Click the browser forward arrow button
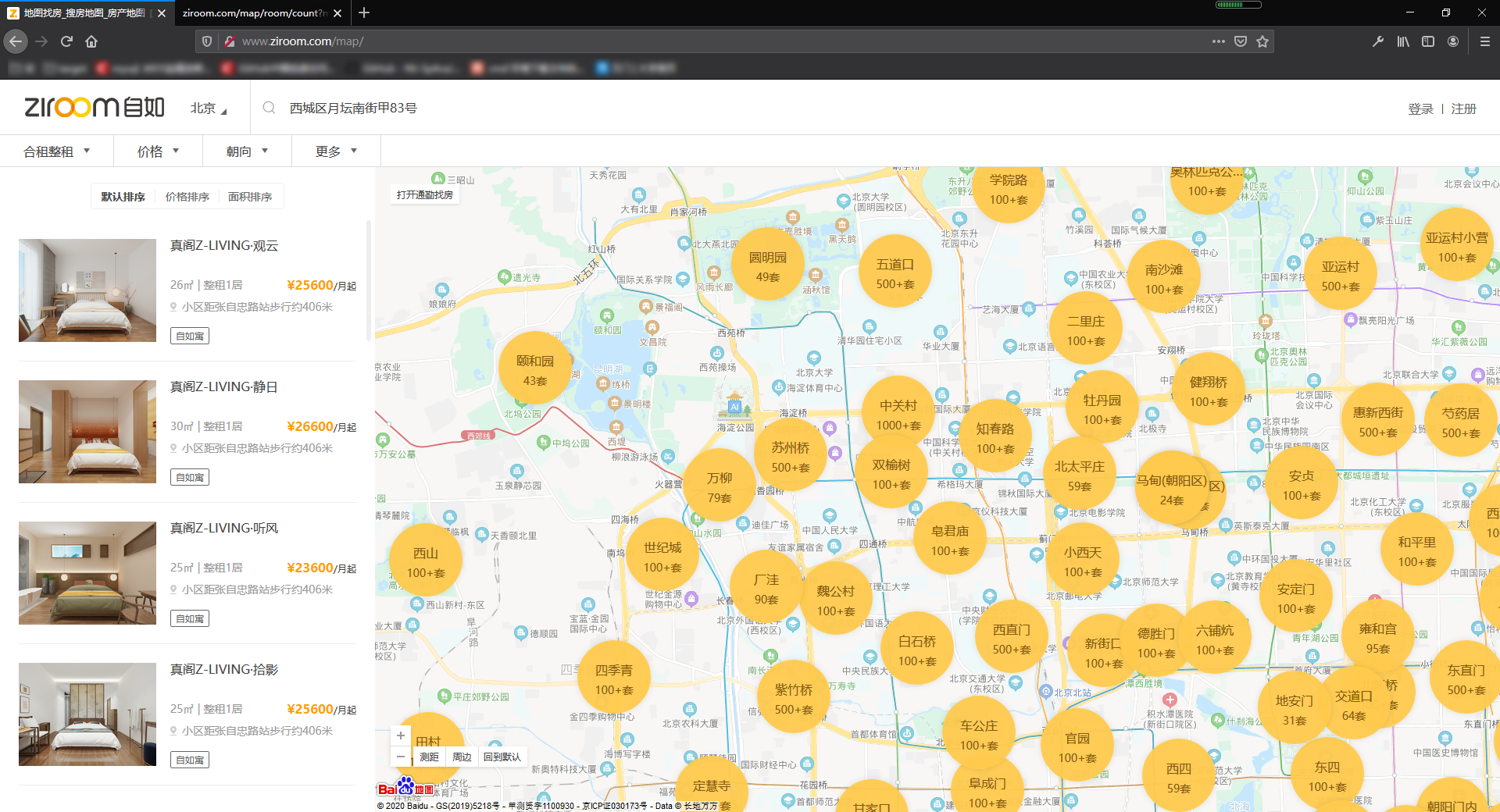1500x812 pixels. point(41,41)
